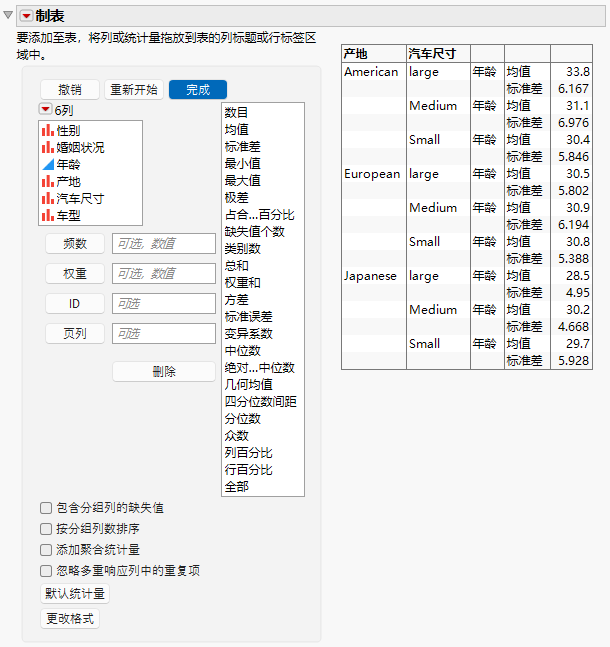Enable 包含分组列的缺失值 checkbox
This screenshot has width=610, height=647.
pyautogui.click(x=46, y=508)
